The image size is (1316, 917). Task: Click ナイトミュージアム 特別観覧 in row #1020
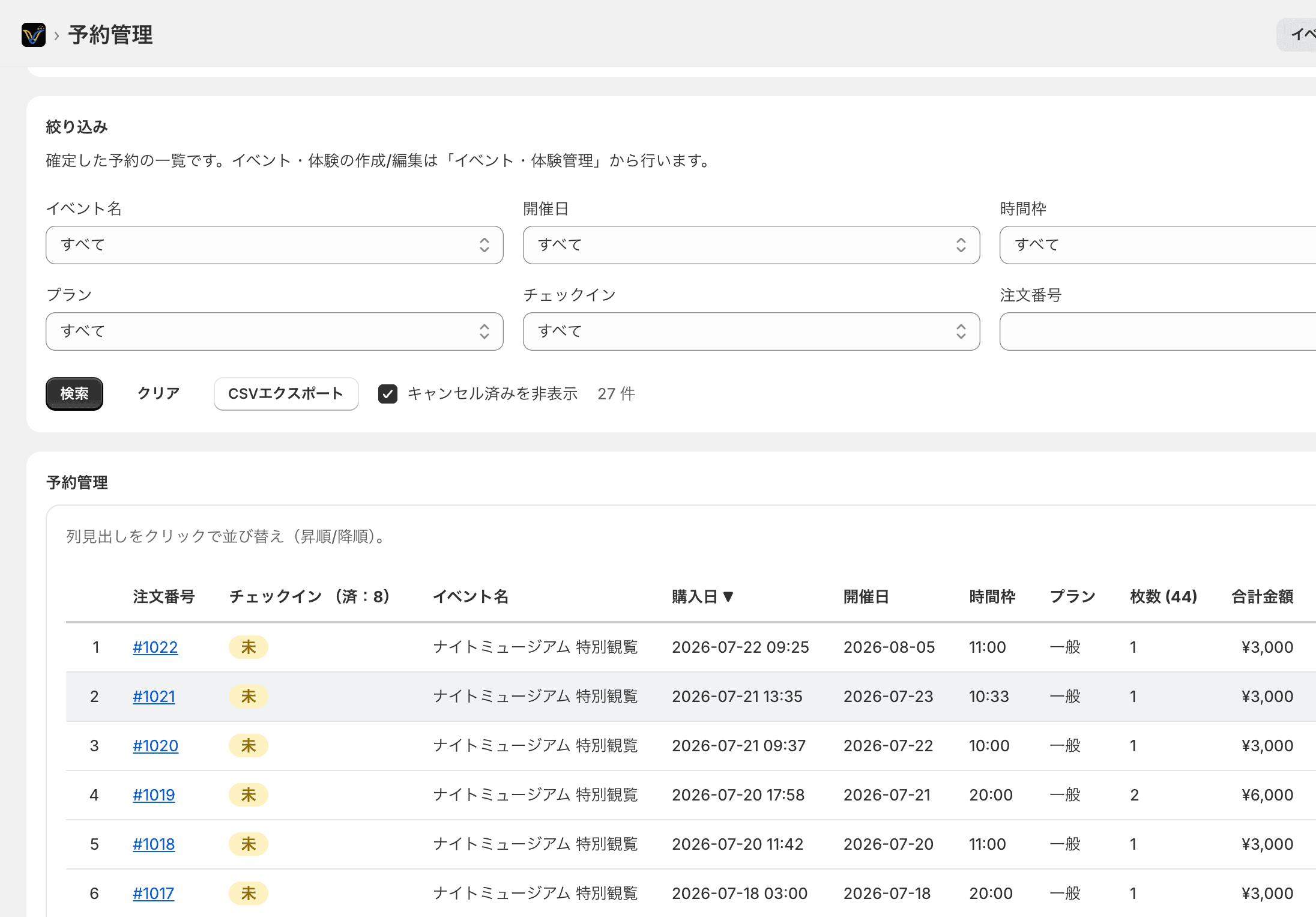pos(536,746)
